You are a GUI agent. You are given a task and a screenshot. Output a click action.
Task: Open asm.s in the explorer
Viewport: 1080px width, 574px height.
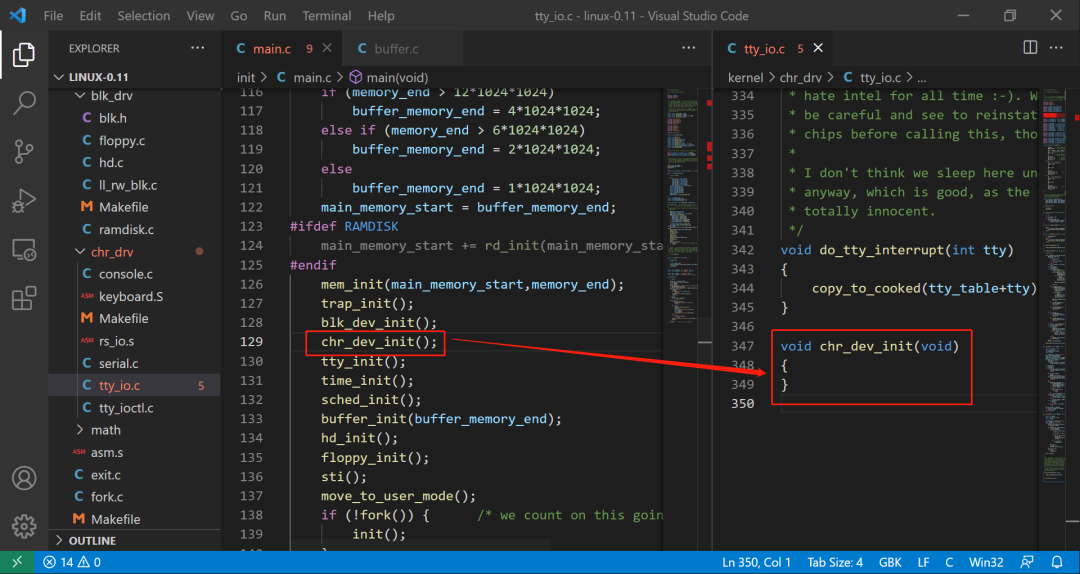coord(134,453)
